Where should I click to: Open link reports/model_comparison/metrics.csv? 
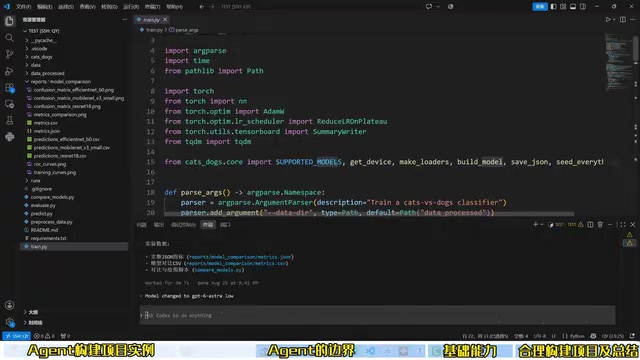[236, 263]
